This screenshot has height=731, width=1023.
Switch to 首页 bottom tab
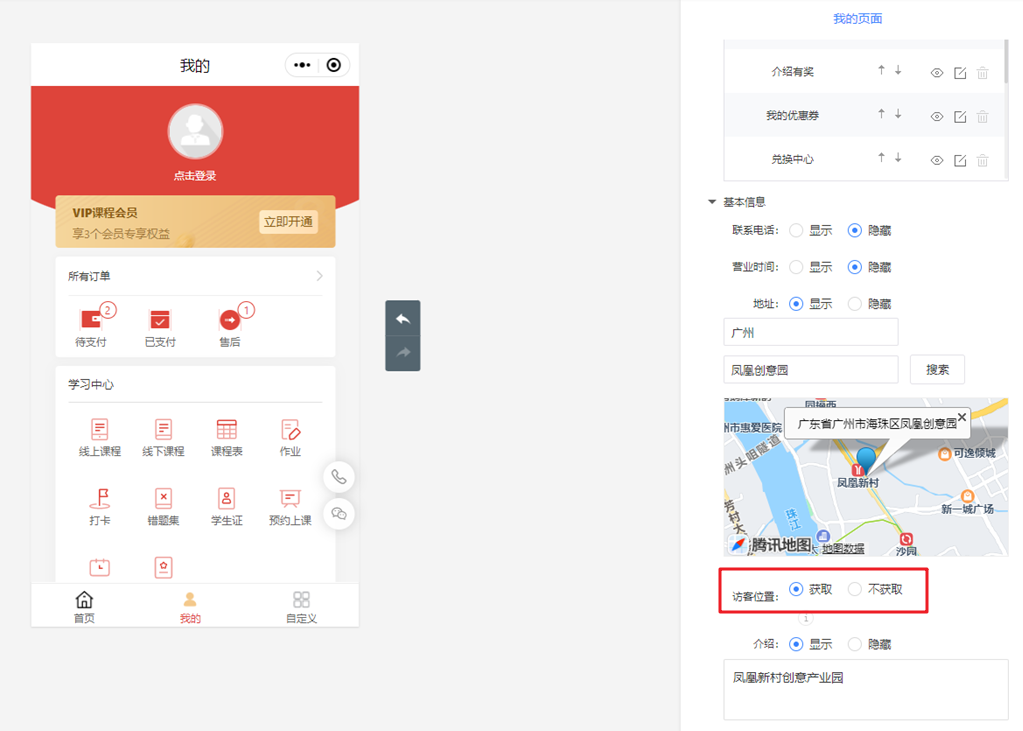(x=84, y=607)
